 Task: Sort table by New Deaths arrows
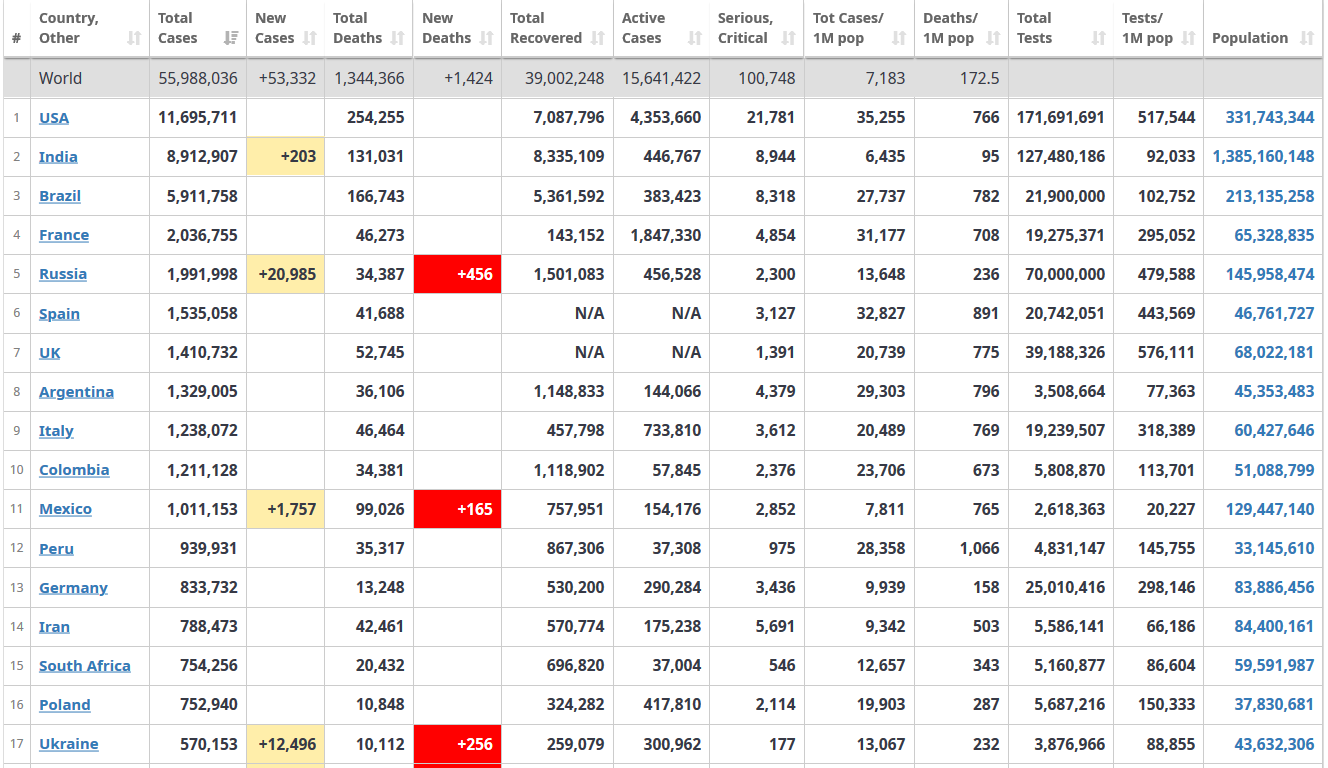click(487, 38)
